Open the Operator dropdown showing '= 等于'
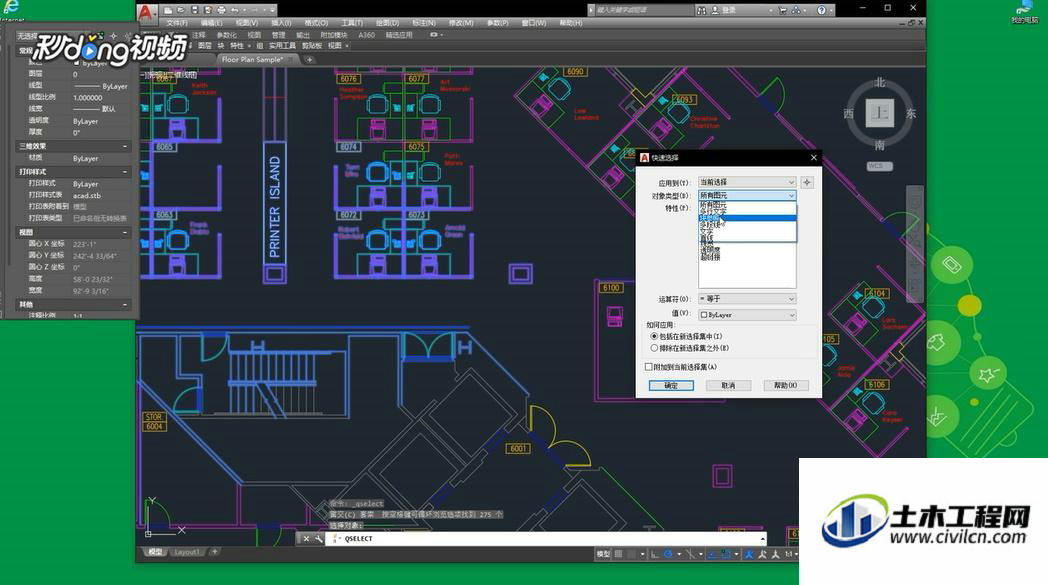 click(x=747, y=299)
